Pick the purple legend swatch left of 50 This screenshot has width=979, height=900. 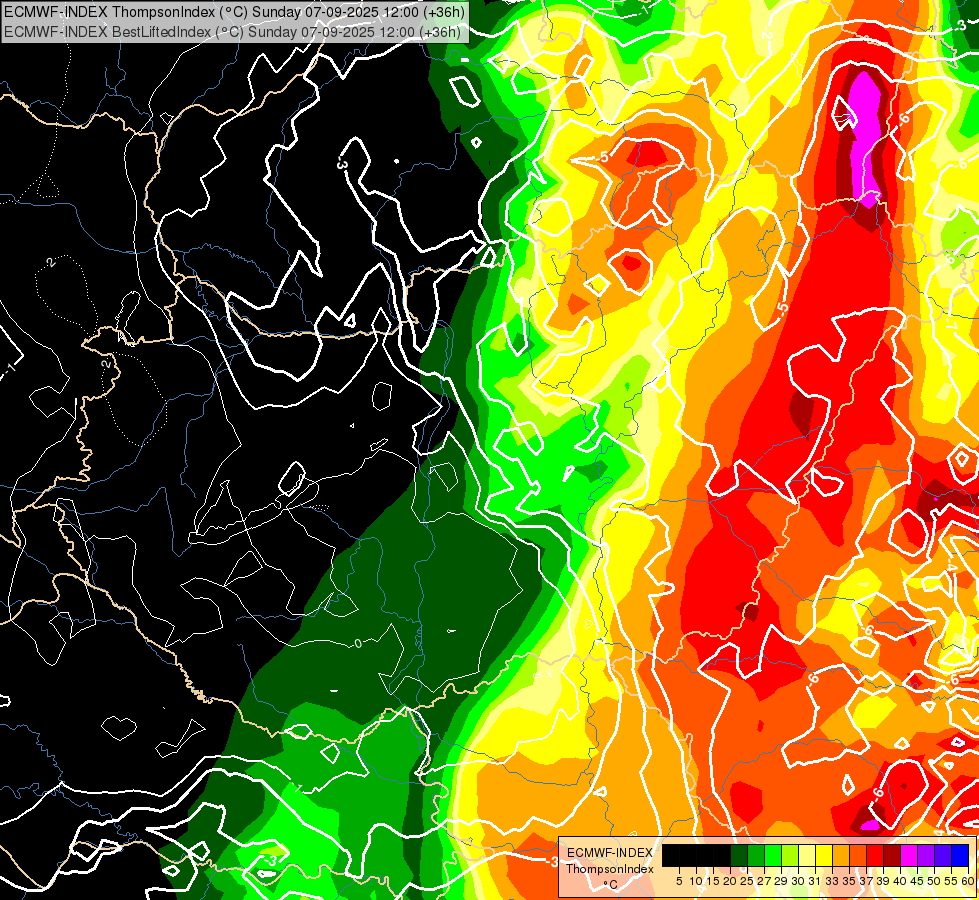click(926, 855)
